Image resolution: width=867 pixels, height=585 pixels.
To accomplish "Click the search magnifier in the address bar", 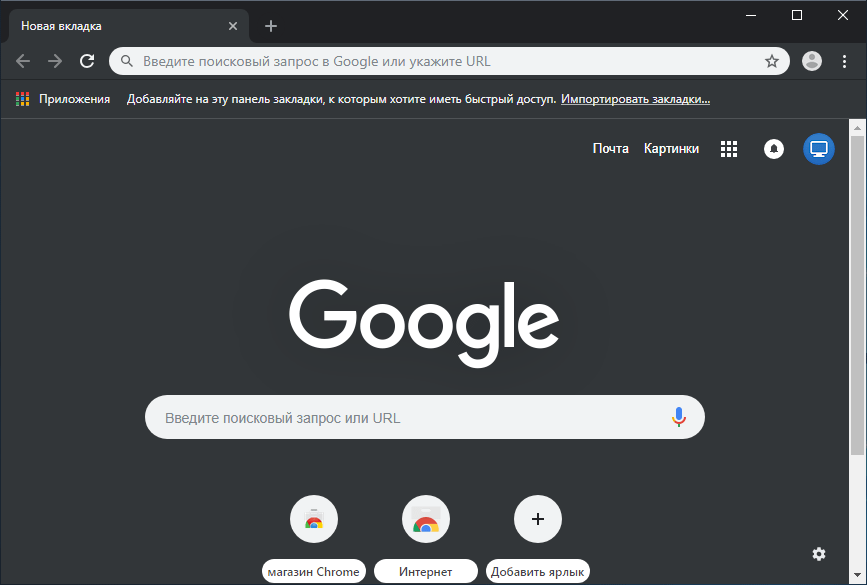I will [x=127, y=61].
